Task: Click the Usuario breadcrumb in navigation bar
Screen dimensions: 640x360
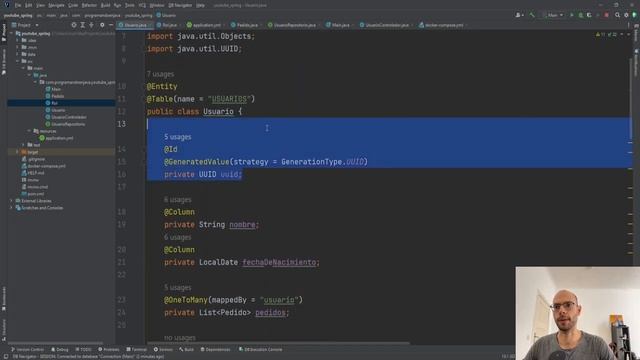Action: [x=166, y=15]
